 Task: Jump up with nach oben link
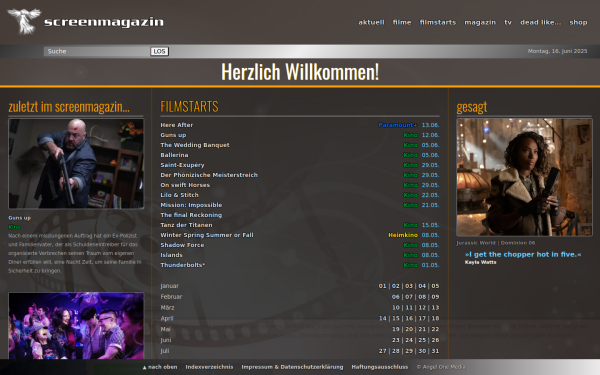[160, 367]
